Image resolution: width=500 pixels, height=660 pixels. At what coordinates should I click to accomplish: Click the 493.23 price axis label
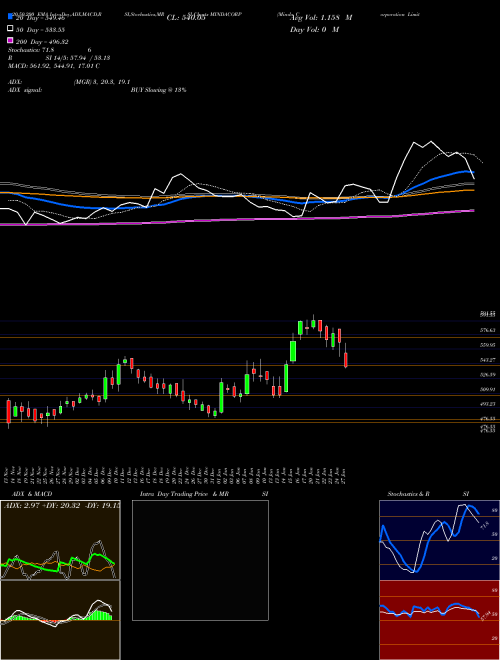click(488, 404)
